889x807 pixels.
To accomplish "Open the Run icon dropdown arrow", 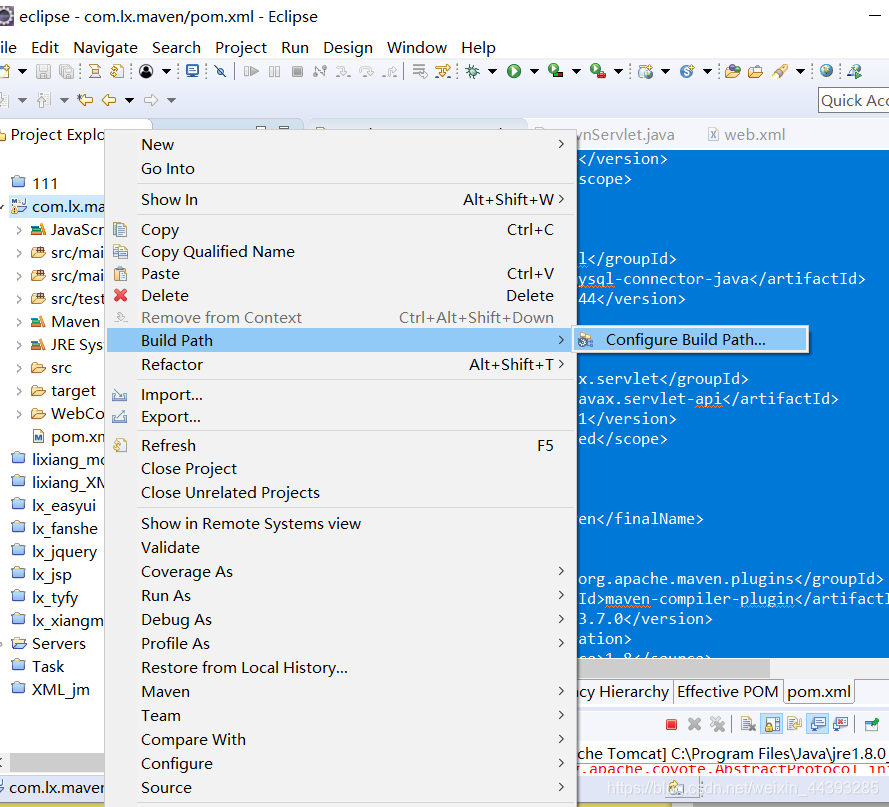I will [x=534, y=71].
